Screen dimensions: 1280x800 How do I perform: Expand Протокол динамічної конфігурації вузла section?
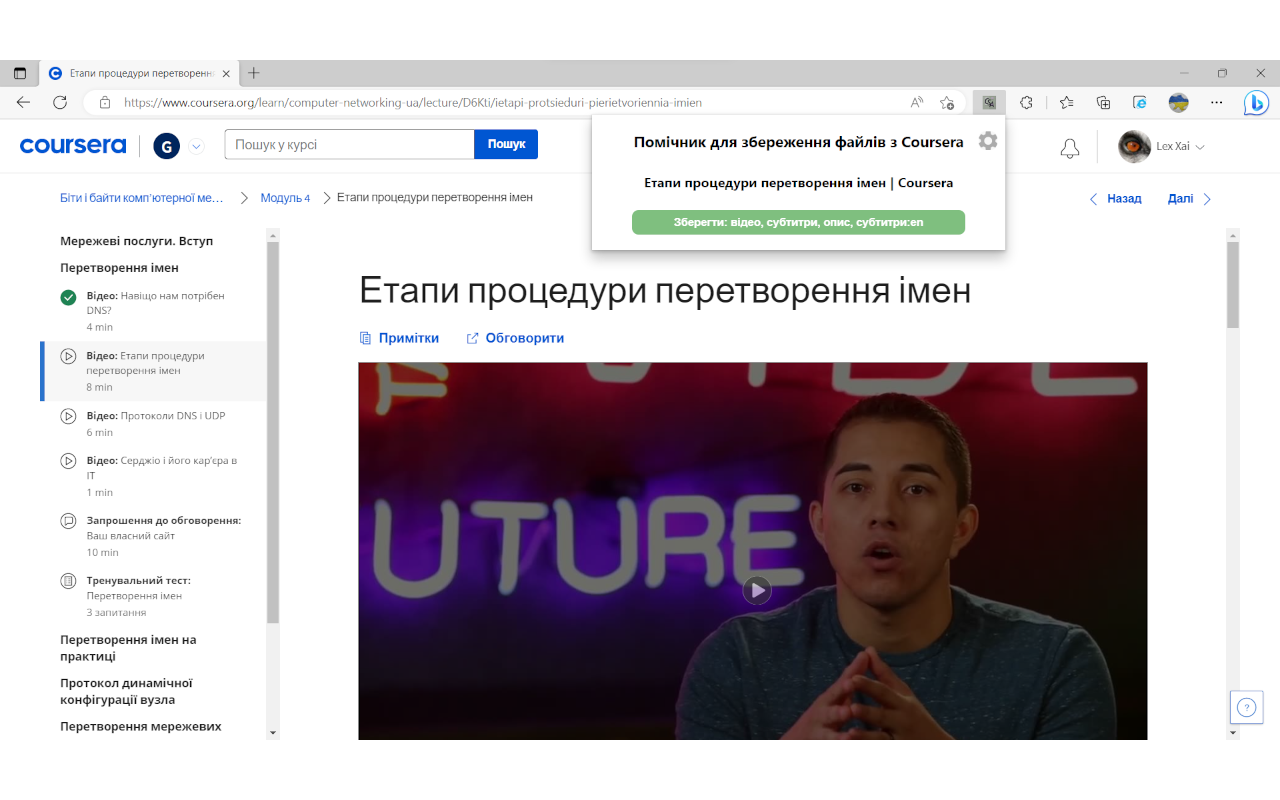[126, 691]
